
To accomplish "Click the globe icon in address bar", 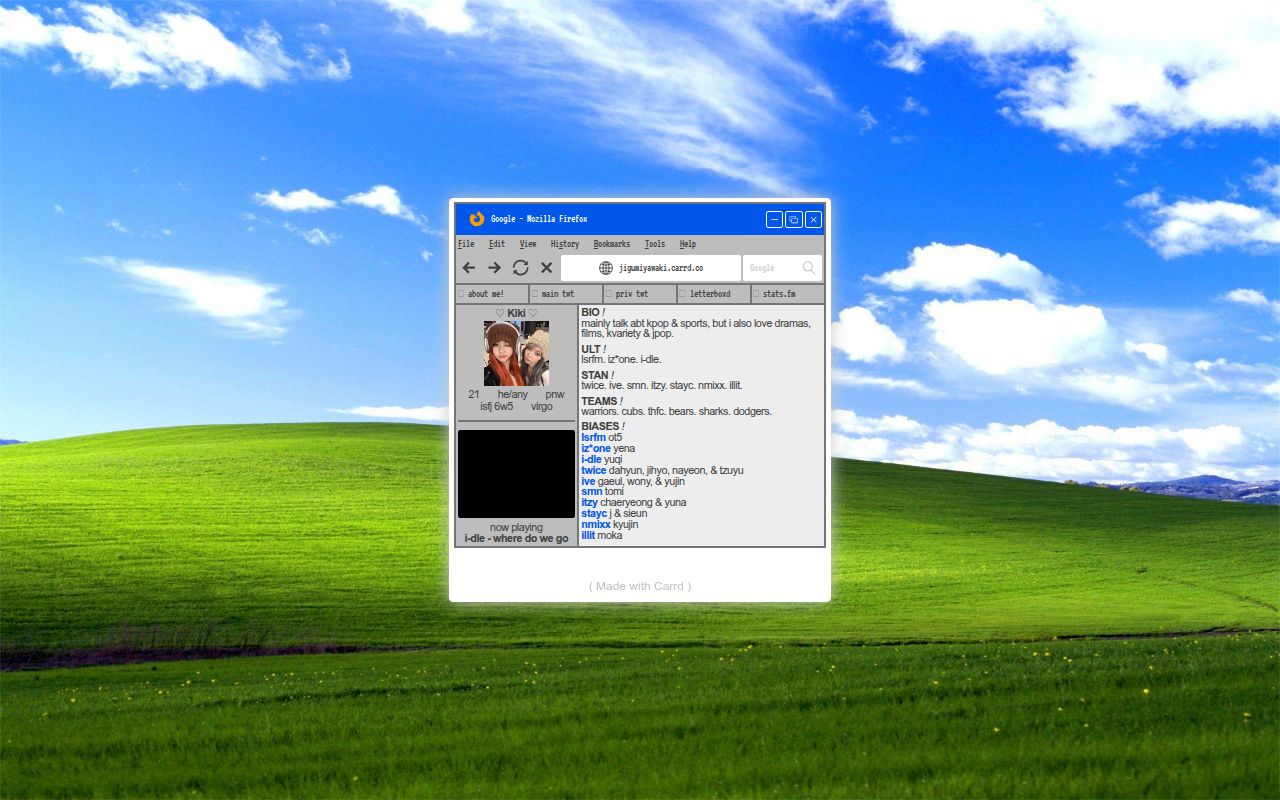I will 605,268.
